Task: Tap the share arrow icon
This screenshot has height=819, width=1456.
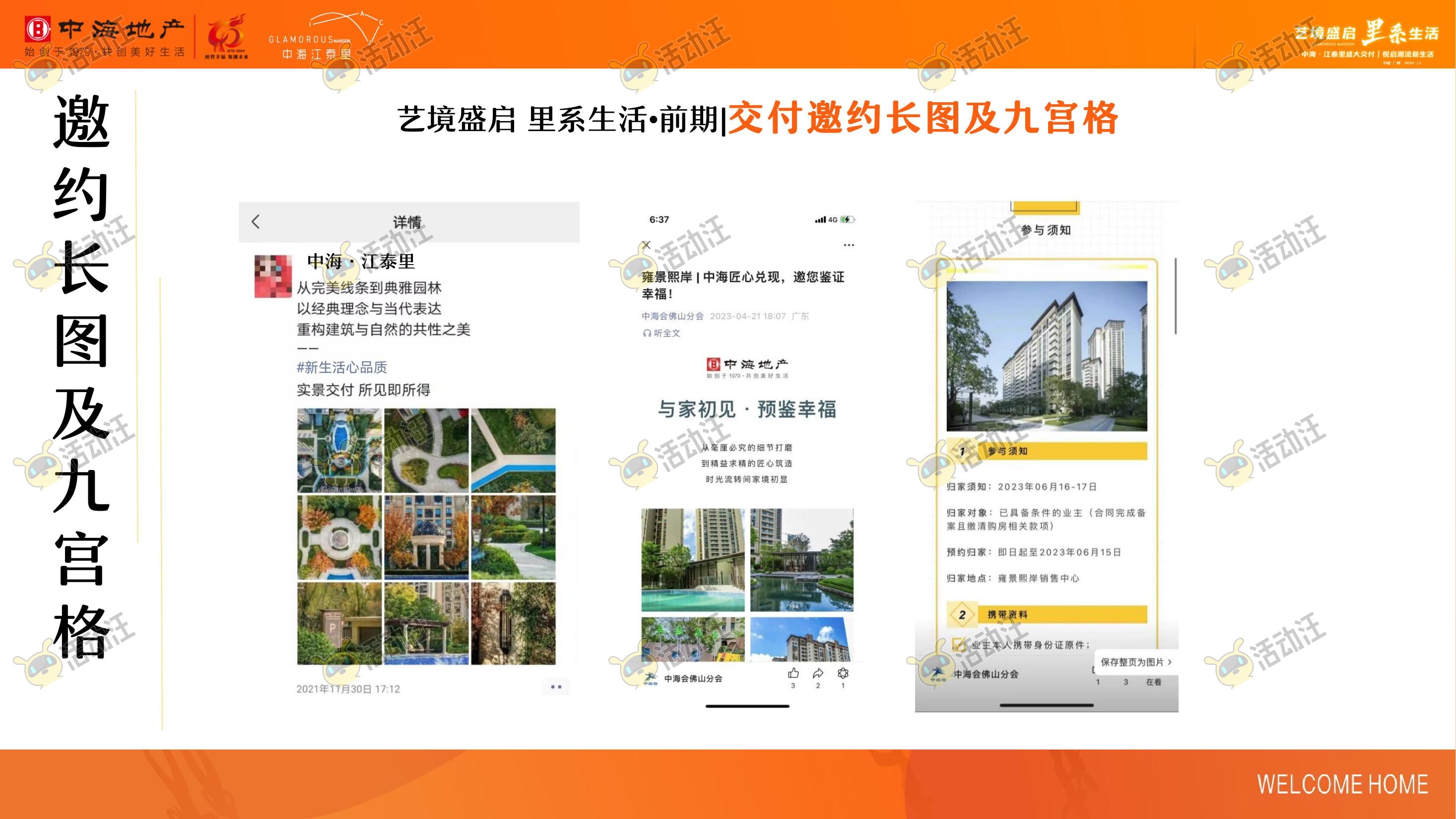Action: pyautogui.click(x=818, y=673)
